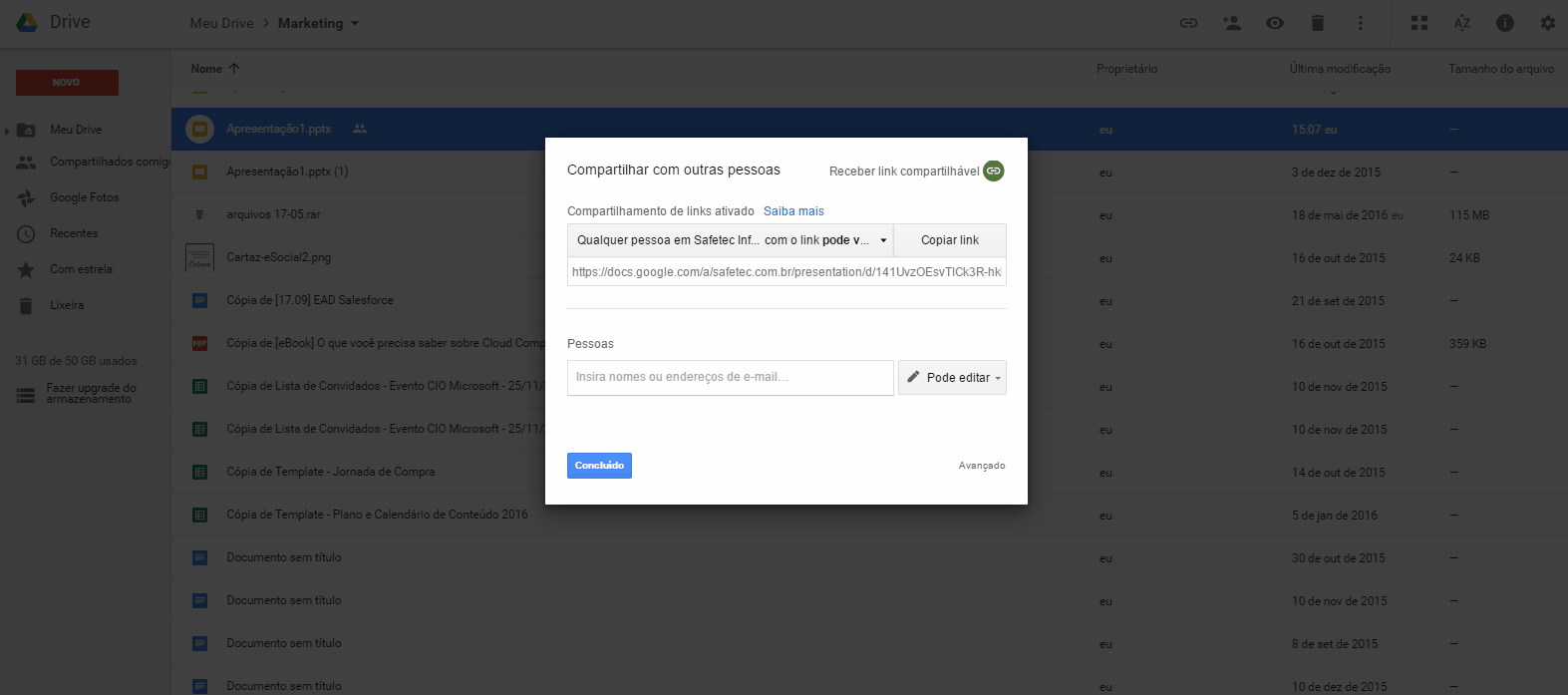Image resolution: width=1568 pixels, height=695 pixels.
Task: Sort by the Nome column header
Action: coord(214,69)
